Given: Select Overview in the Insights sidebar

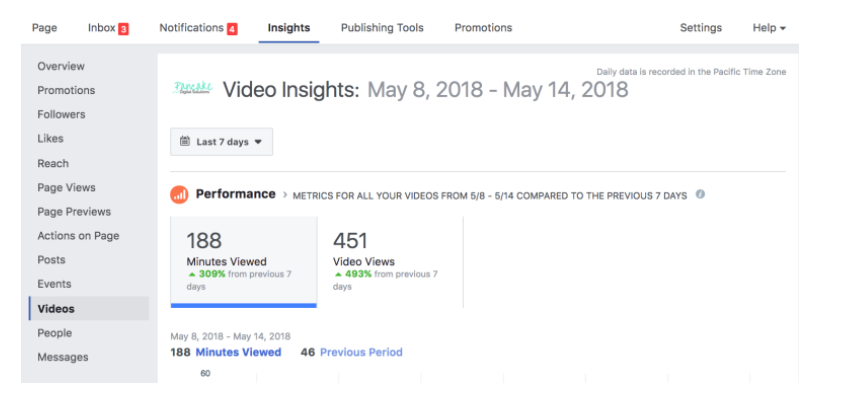Looking at the screenshot, I should [61, 66].
